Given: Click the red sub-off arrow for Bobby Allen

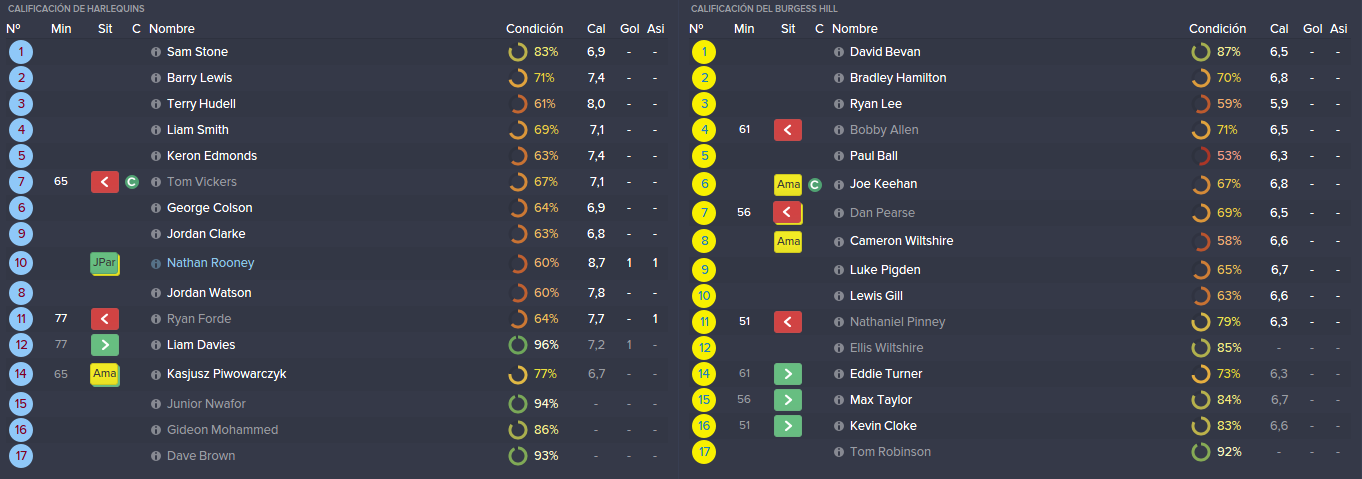Looking at the screenshot, I should pos(788,130).
